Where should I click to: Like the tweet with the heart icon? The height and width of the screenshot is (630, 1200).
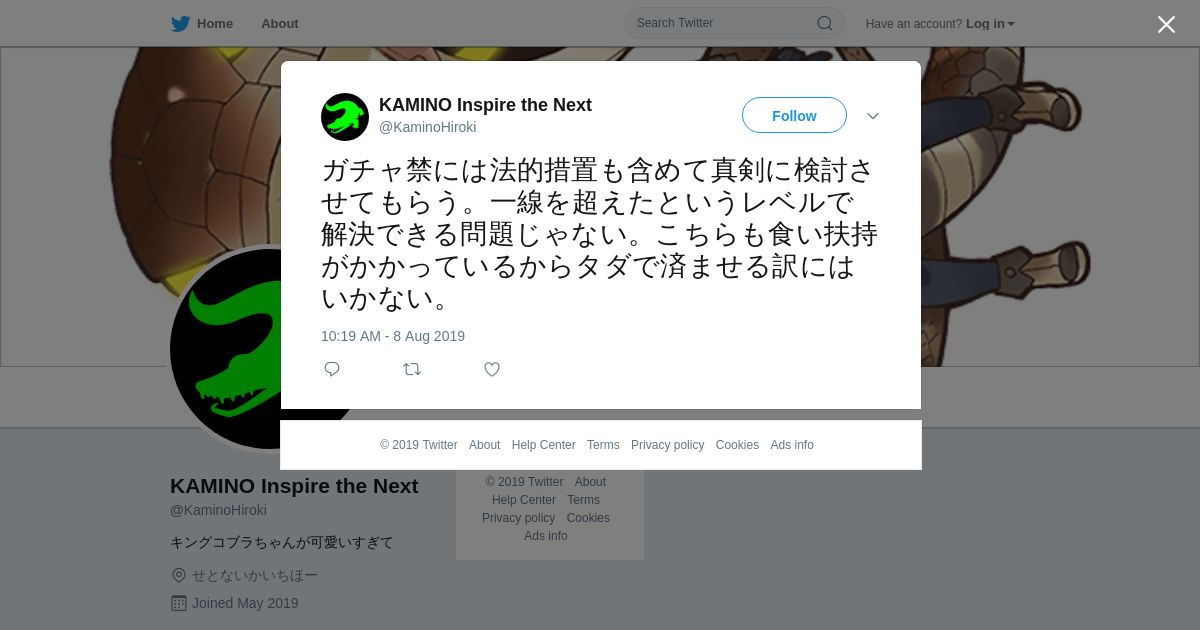tap(492, 369)
